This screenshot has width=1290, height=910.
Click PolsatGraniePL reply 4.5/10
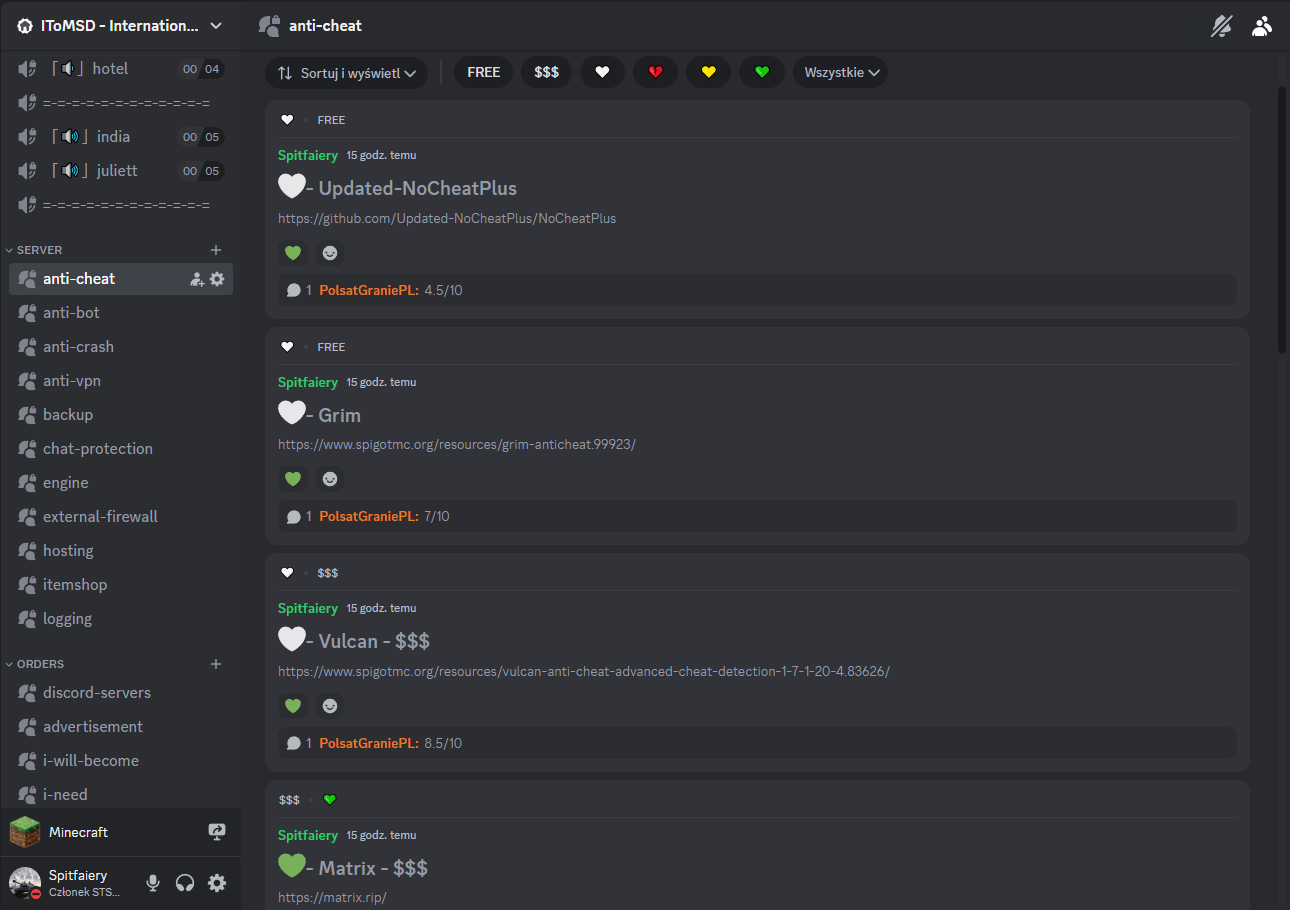click(x=757, y=290)
